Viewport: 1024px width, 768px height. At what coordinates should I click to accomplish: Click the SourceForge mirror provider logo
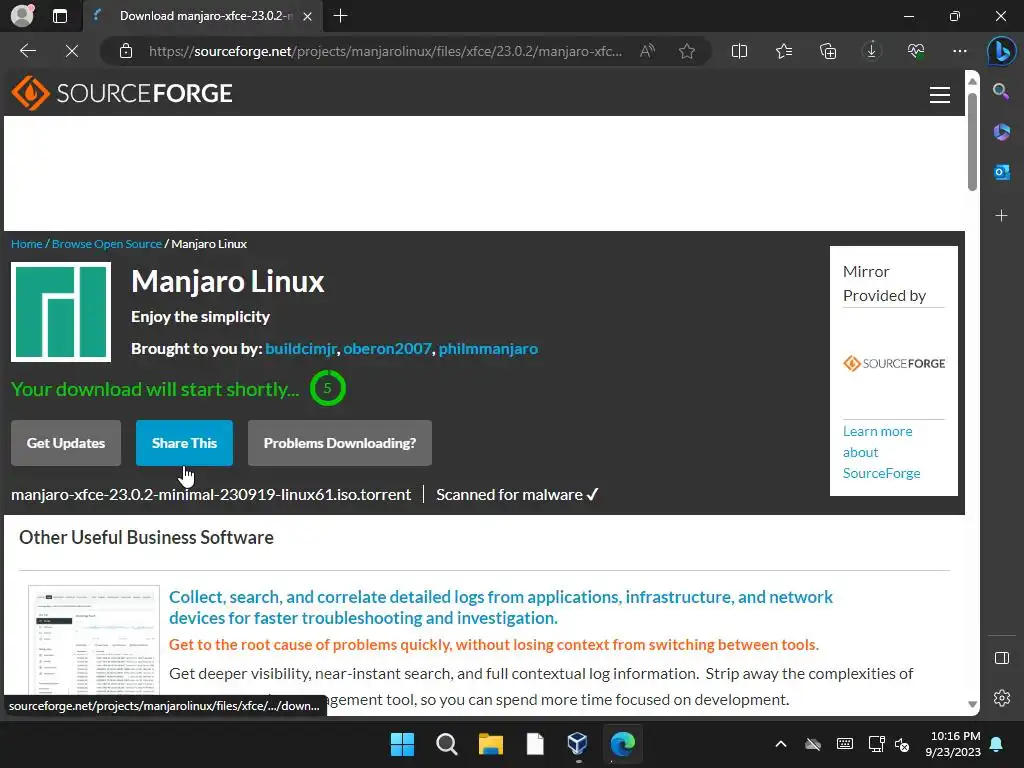894,363
